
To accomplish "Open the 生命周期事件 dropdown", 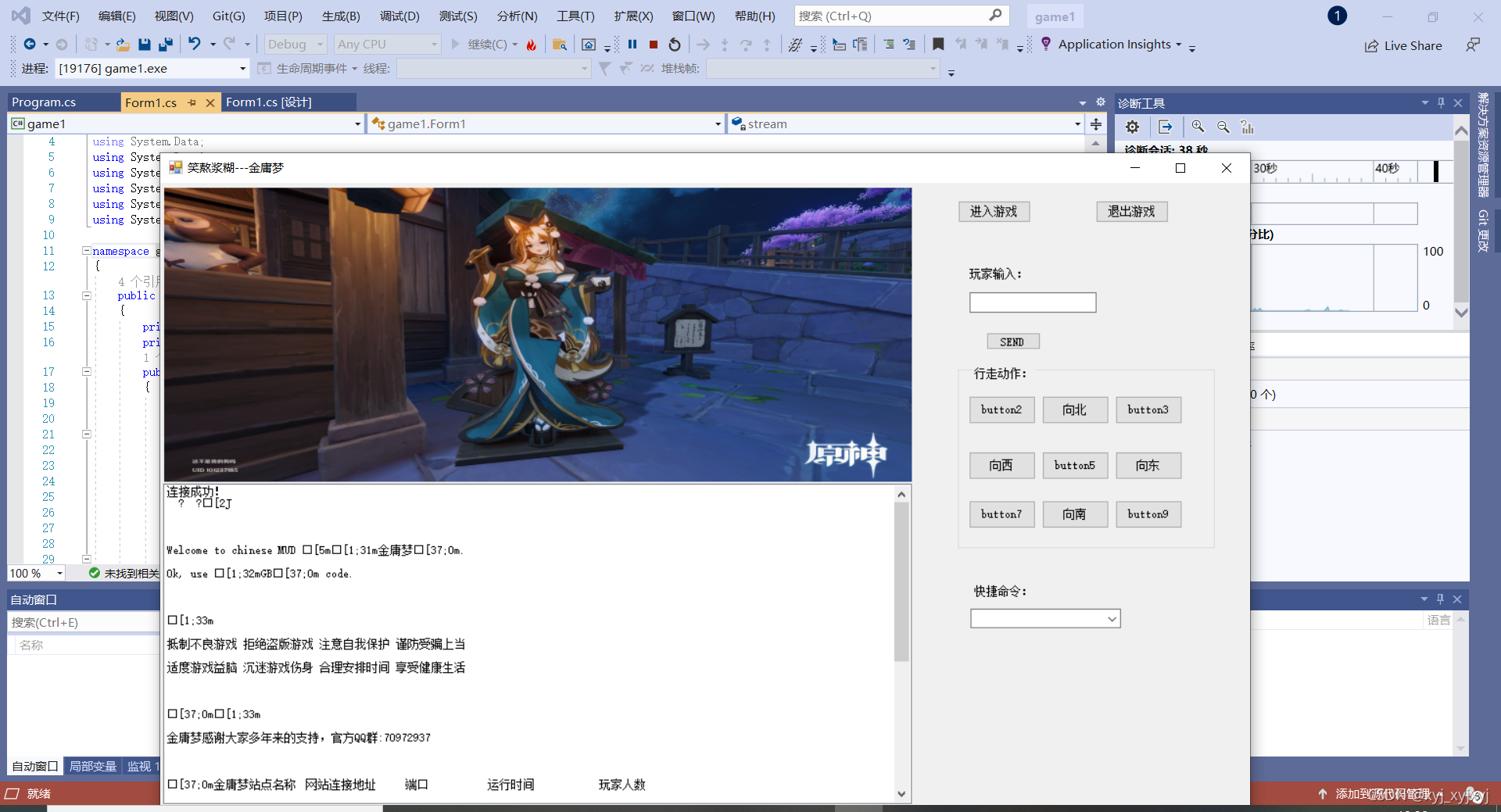I will (308, 69).
